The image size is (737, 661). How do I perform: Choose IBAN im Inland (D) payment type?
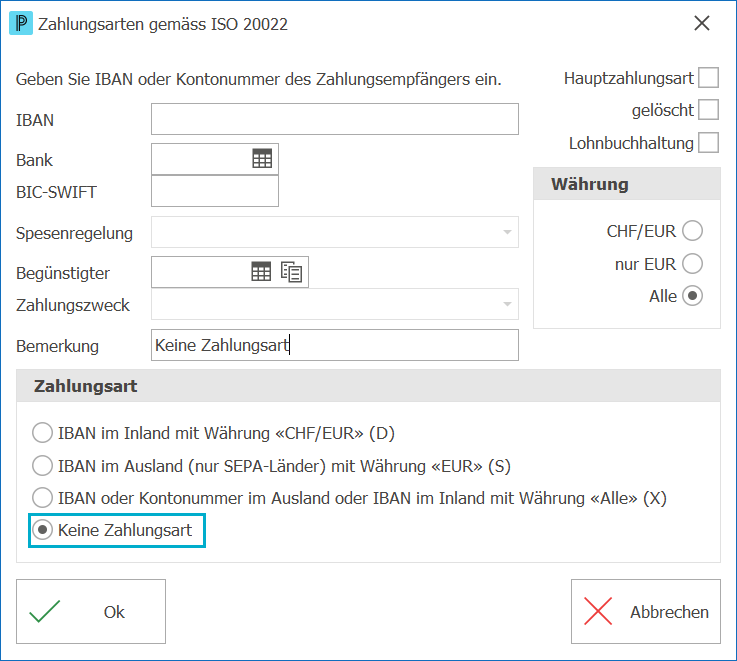[x=42, y=433]
